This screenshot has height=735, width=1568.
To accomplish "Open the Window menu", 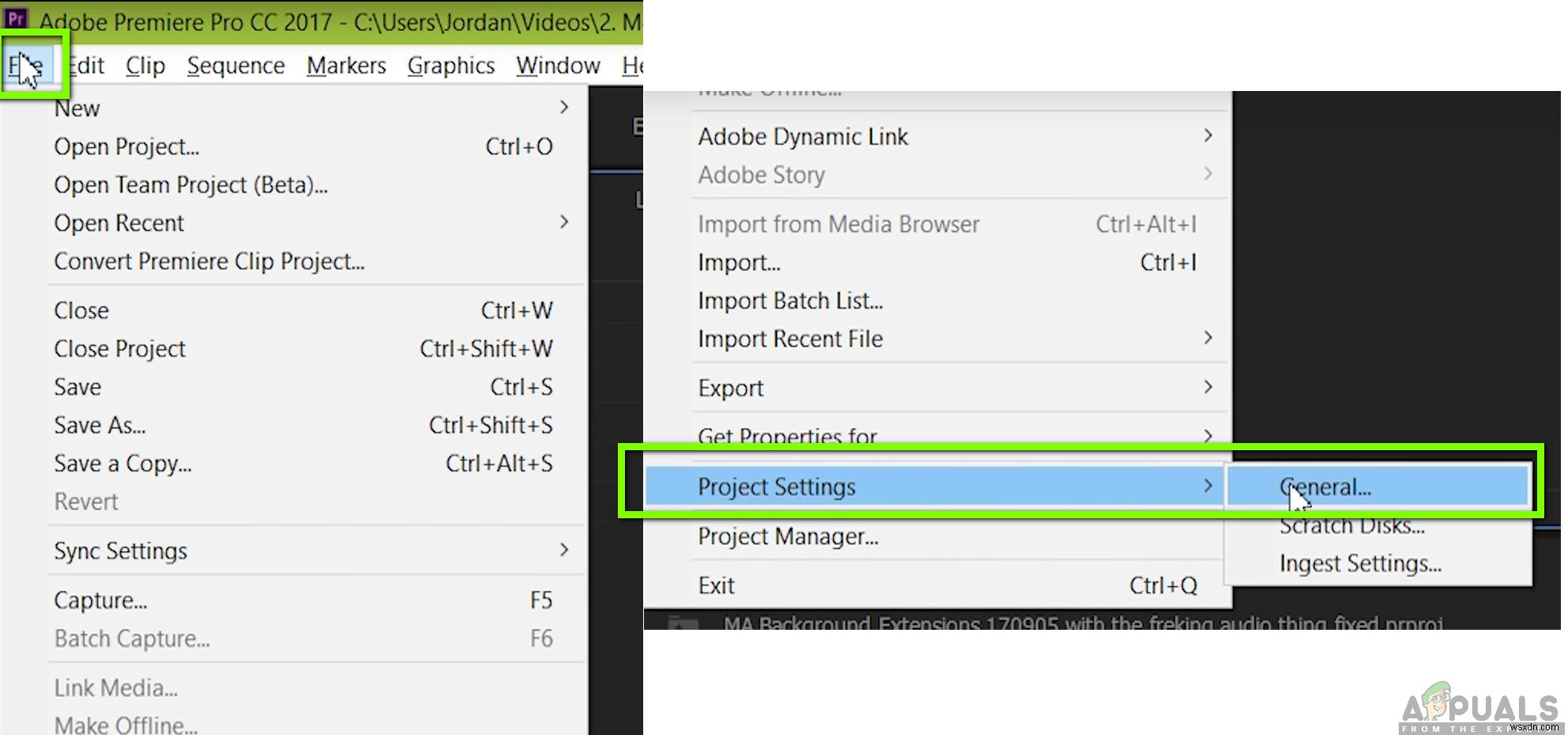I will click(558, 66).
